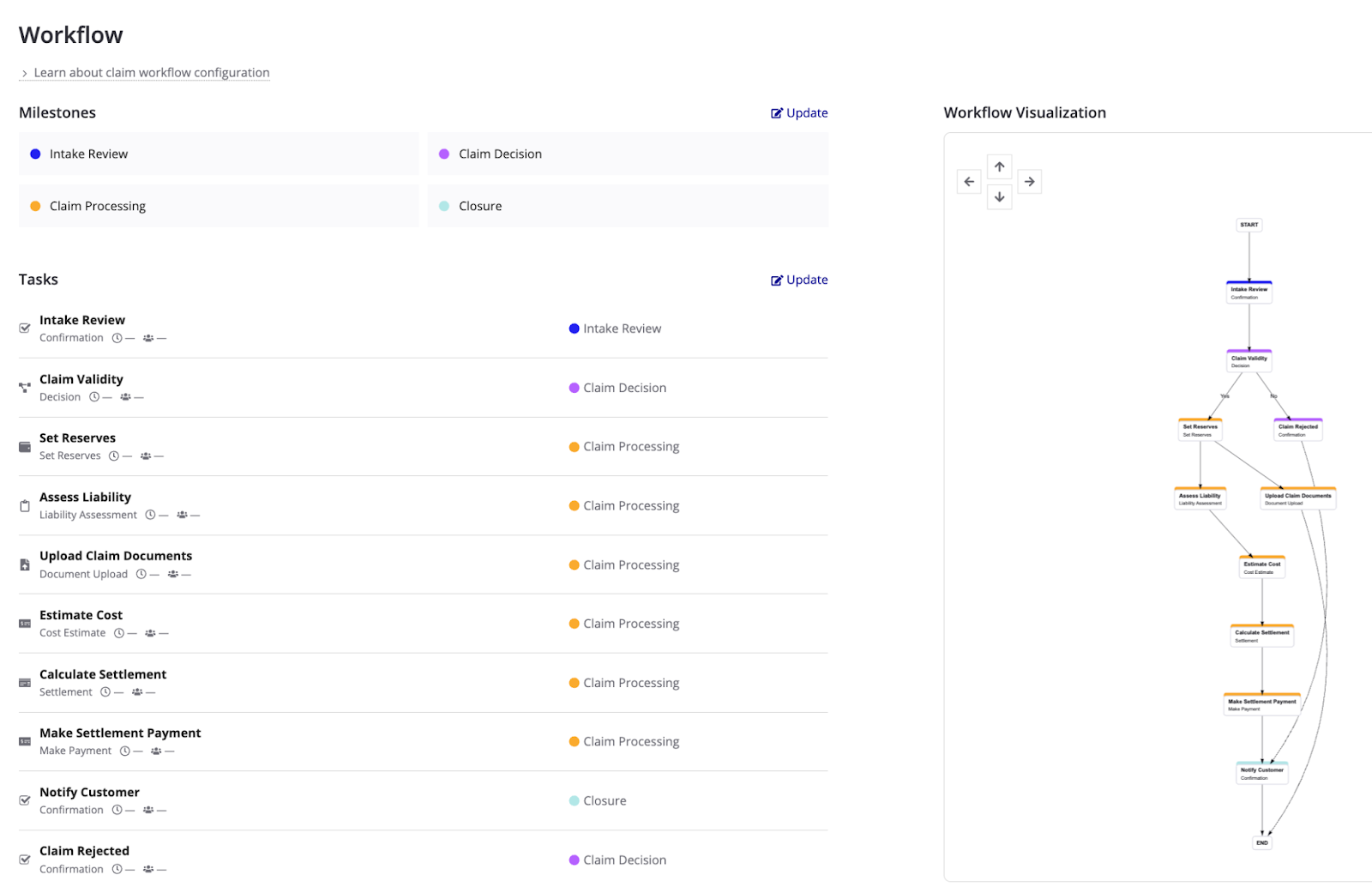Click document icon beside Upload Claim Documents
Image resolution: width=1372 pixels, height=887 pixels.
[x=25, y=564]
